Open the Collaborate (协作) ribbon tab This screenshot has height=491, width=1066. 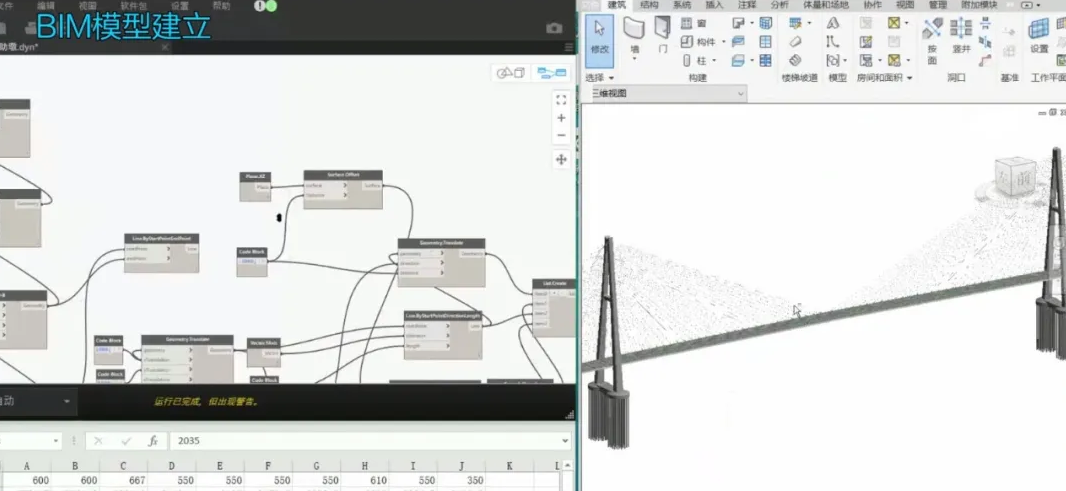point(872,5)
